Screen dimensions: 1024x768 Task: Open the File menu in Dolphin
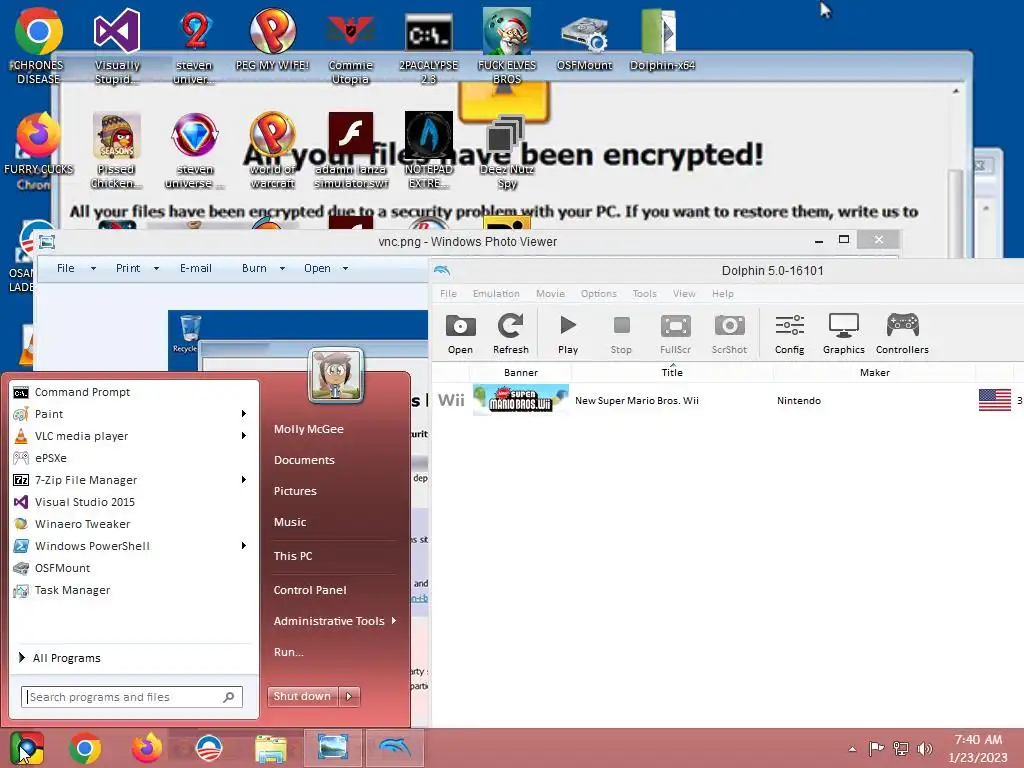pyautogui.click(x=448, y=294)
